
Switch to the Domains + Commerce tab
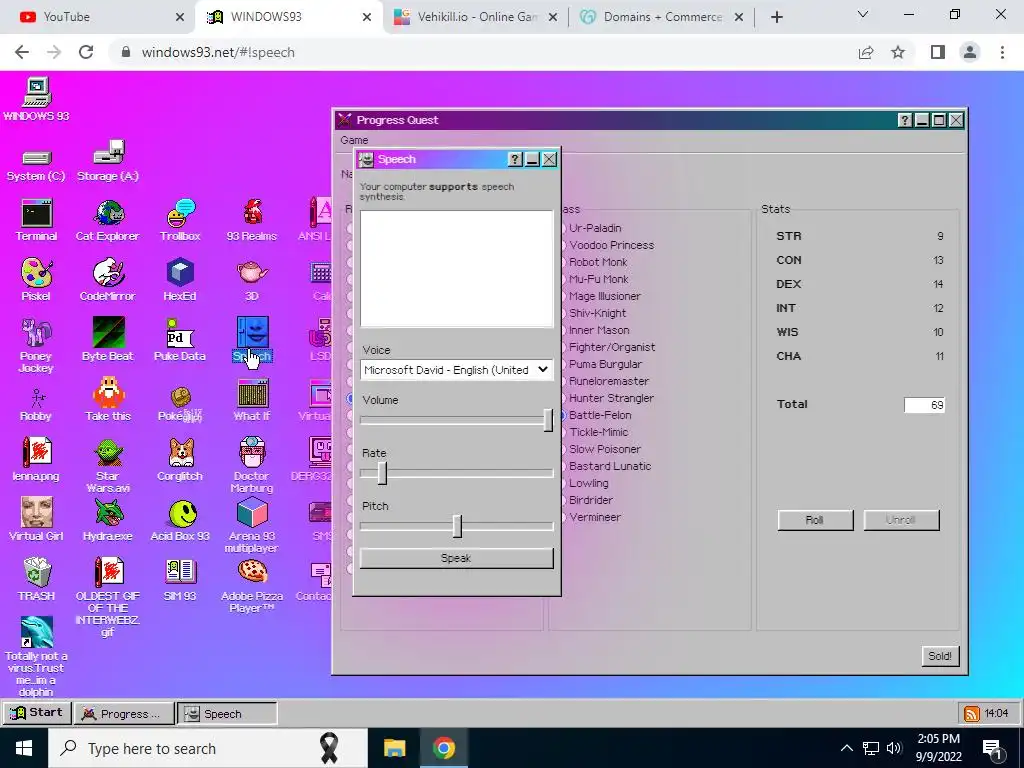coord(662,17)
